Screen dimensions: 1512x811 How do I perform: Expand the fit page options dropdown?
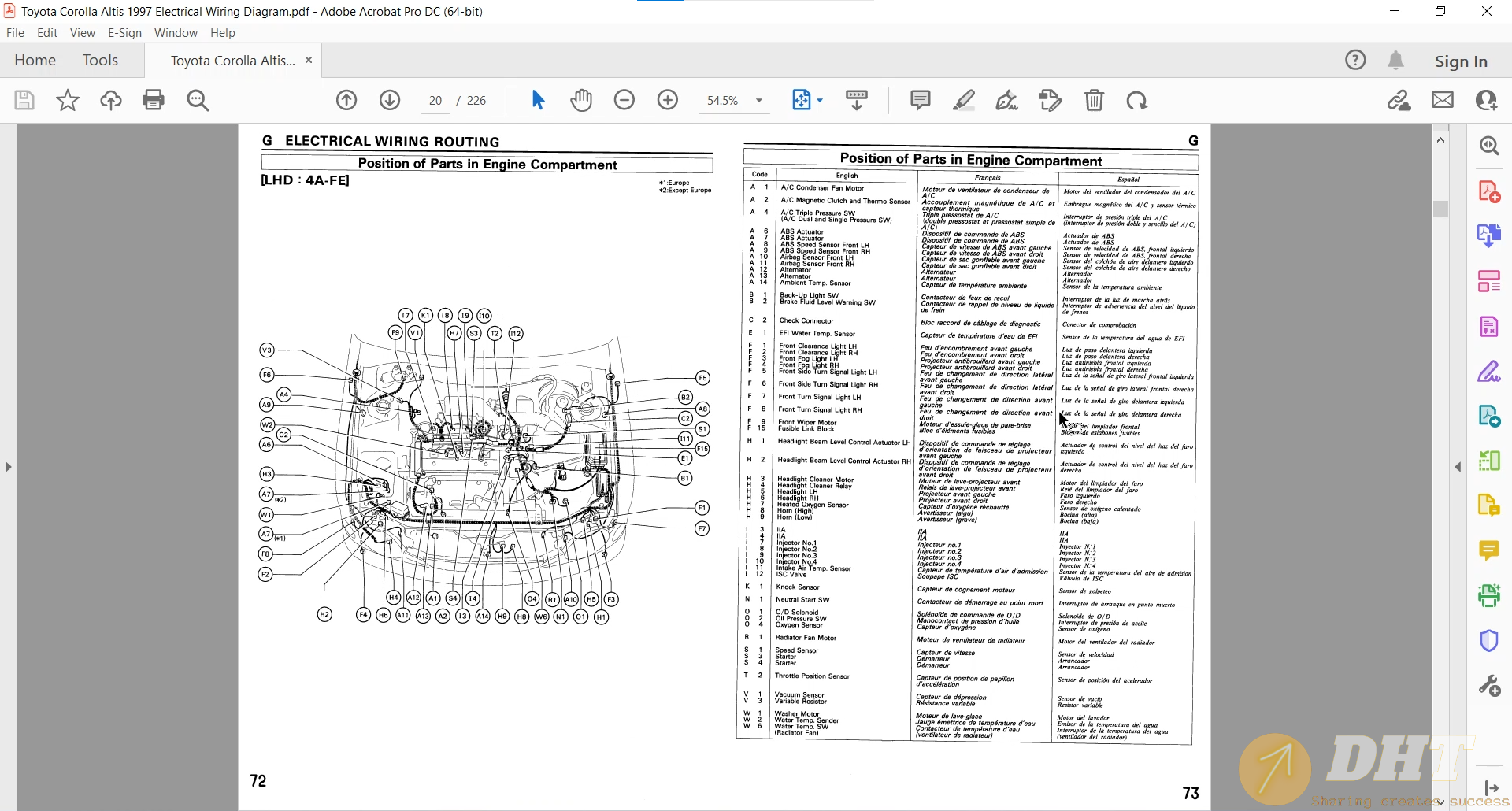(820, 101)
